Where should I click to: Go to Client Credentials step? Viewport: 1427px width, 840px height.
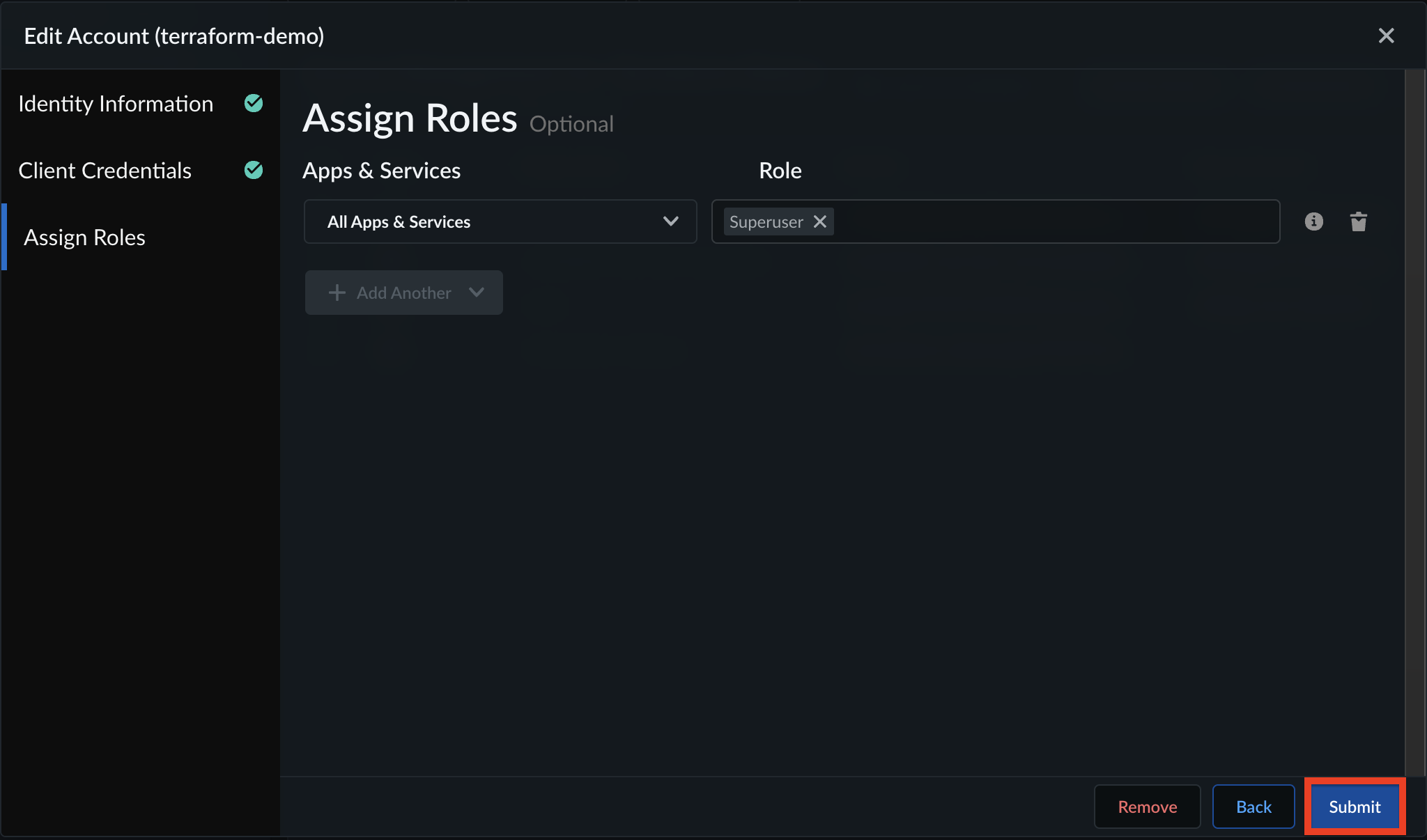coord(105,170)
